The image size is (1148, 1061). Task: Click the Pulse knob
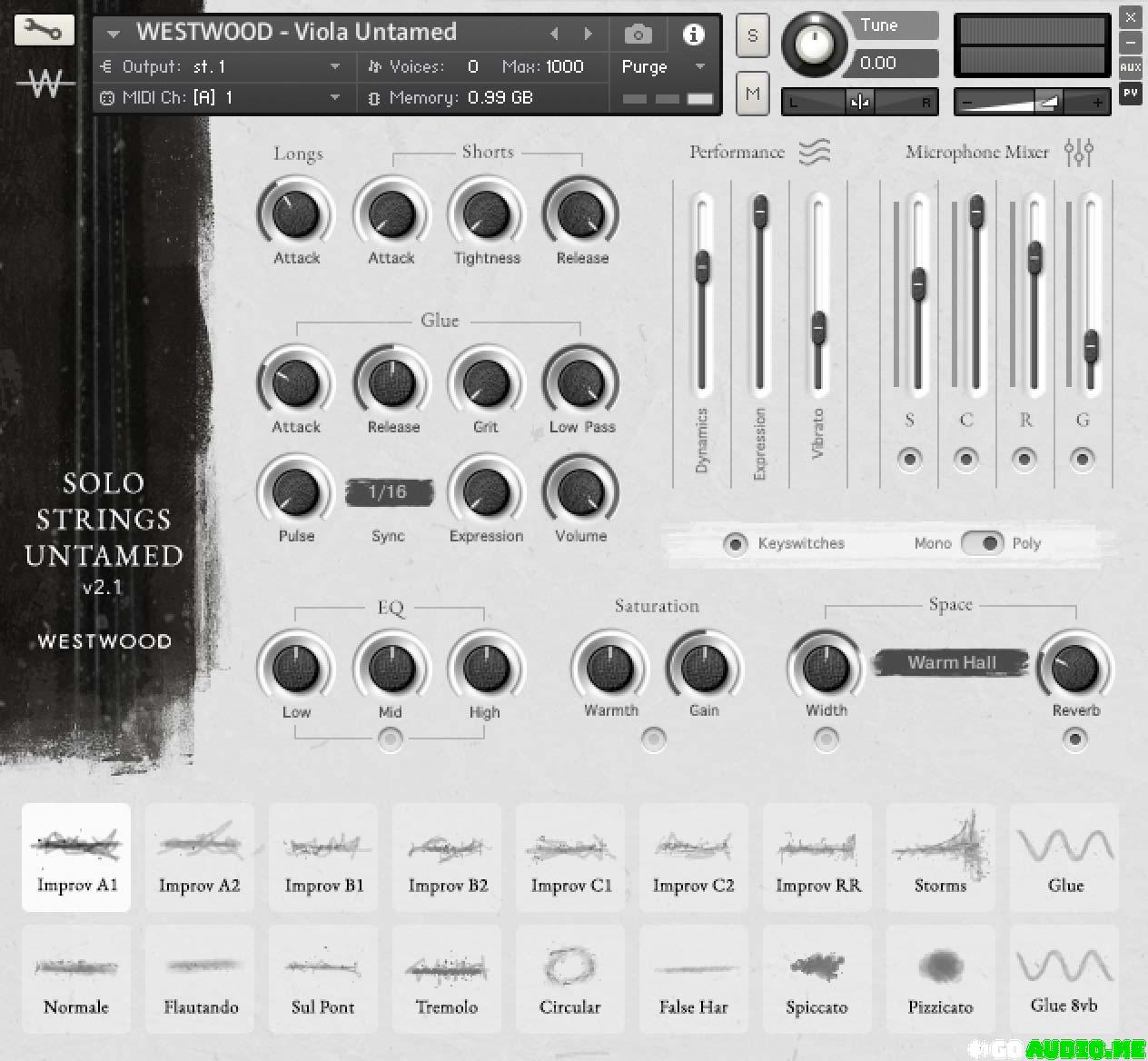tap(296, 492)
